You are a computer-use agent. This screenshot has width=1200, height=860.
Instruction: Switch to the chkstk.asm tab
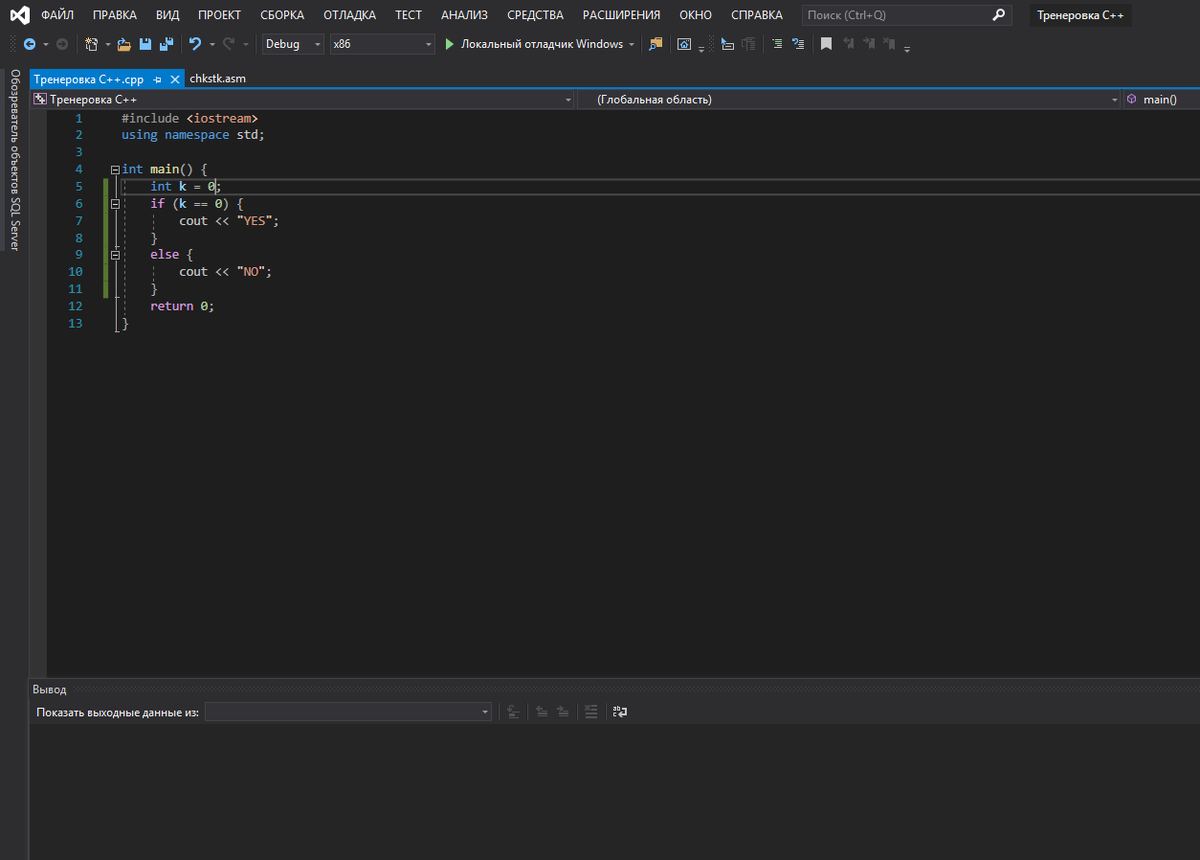[x=217, y=79]
